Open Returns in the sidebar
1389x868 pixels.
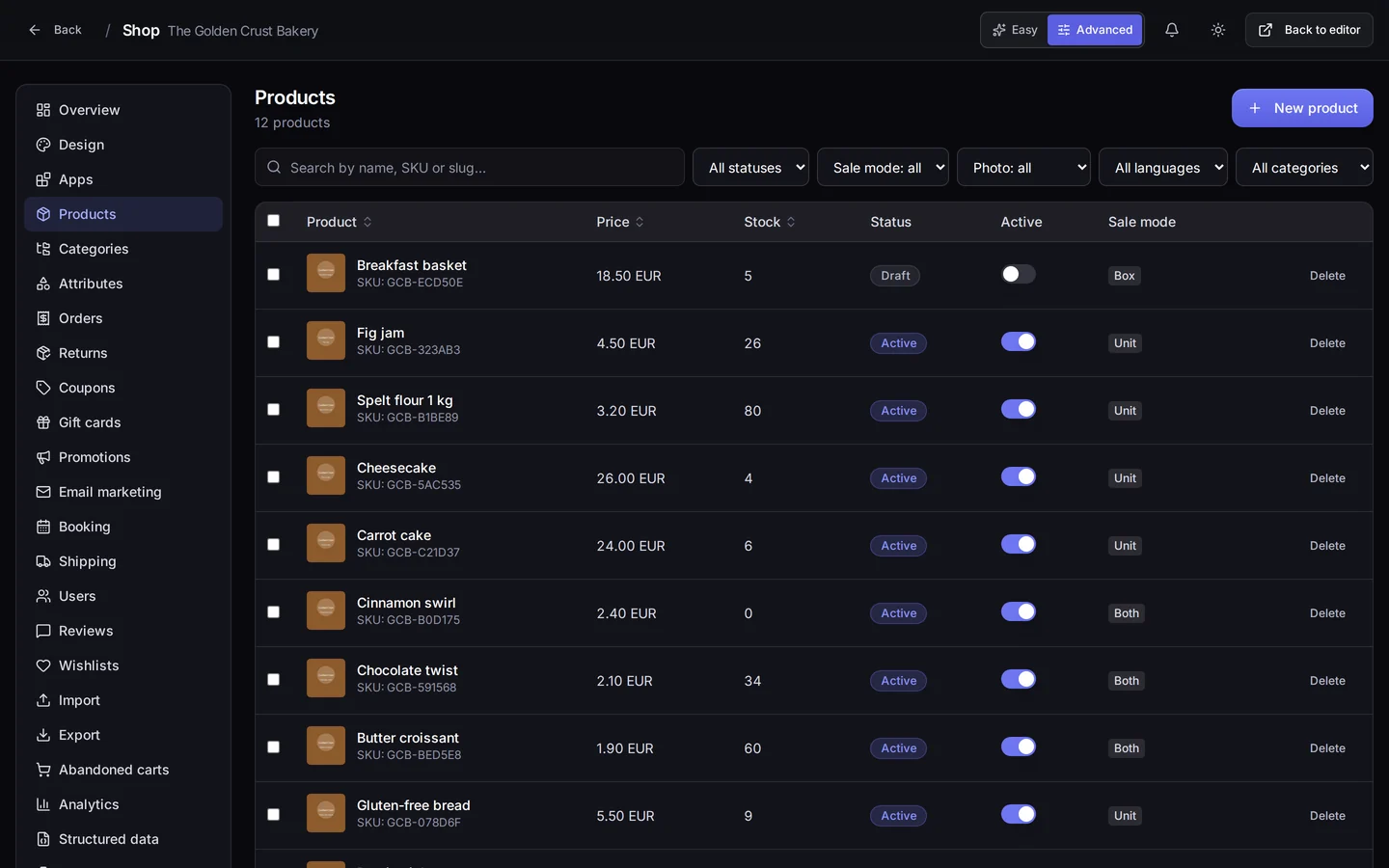tap(123, 353)
